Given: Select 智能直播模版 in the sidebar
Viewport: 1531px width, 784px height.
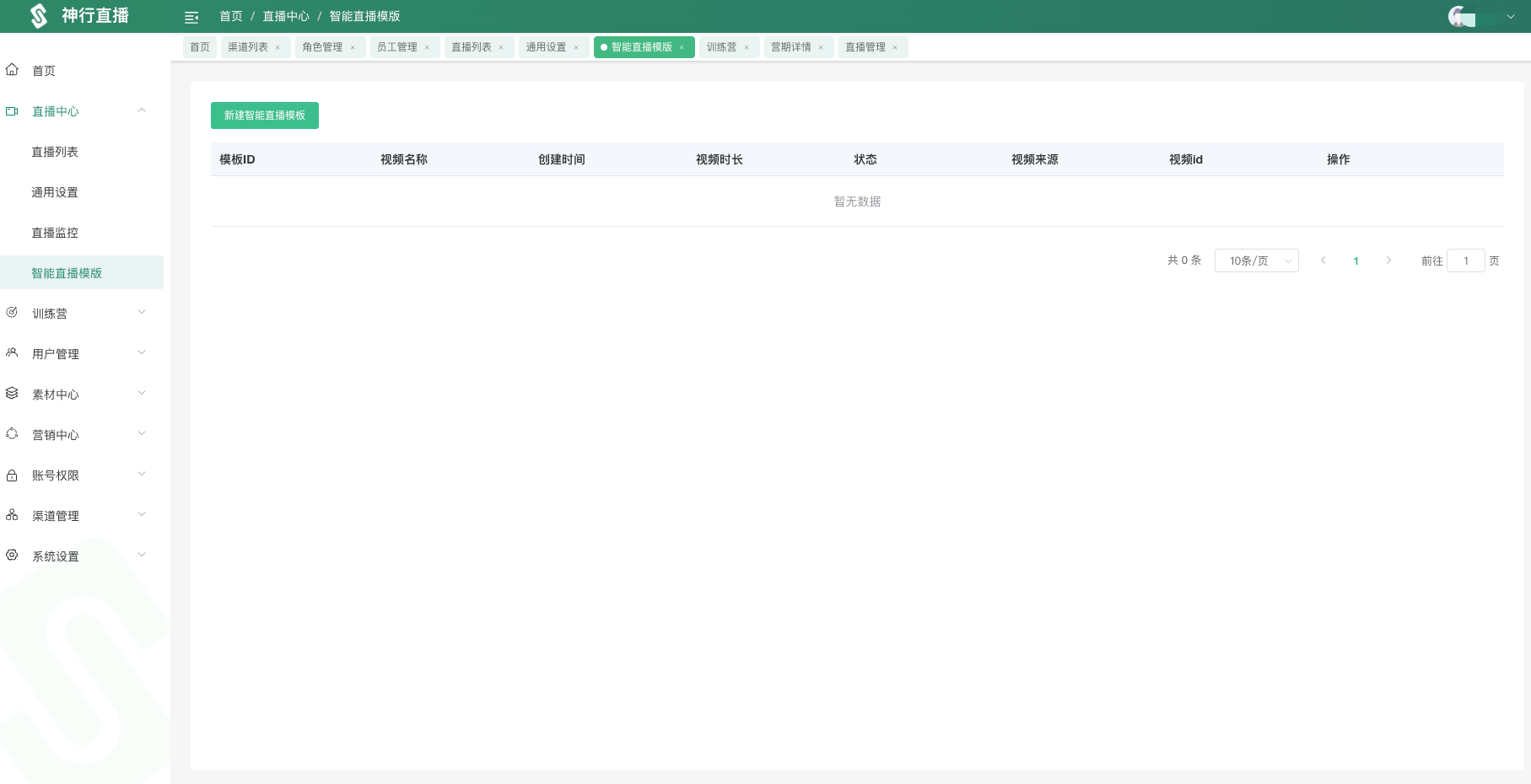Looking at the screenshot, I should pyautogui.click(x=82, y=272).
